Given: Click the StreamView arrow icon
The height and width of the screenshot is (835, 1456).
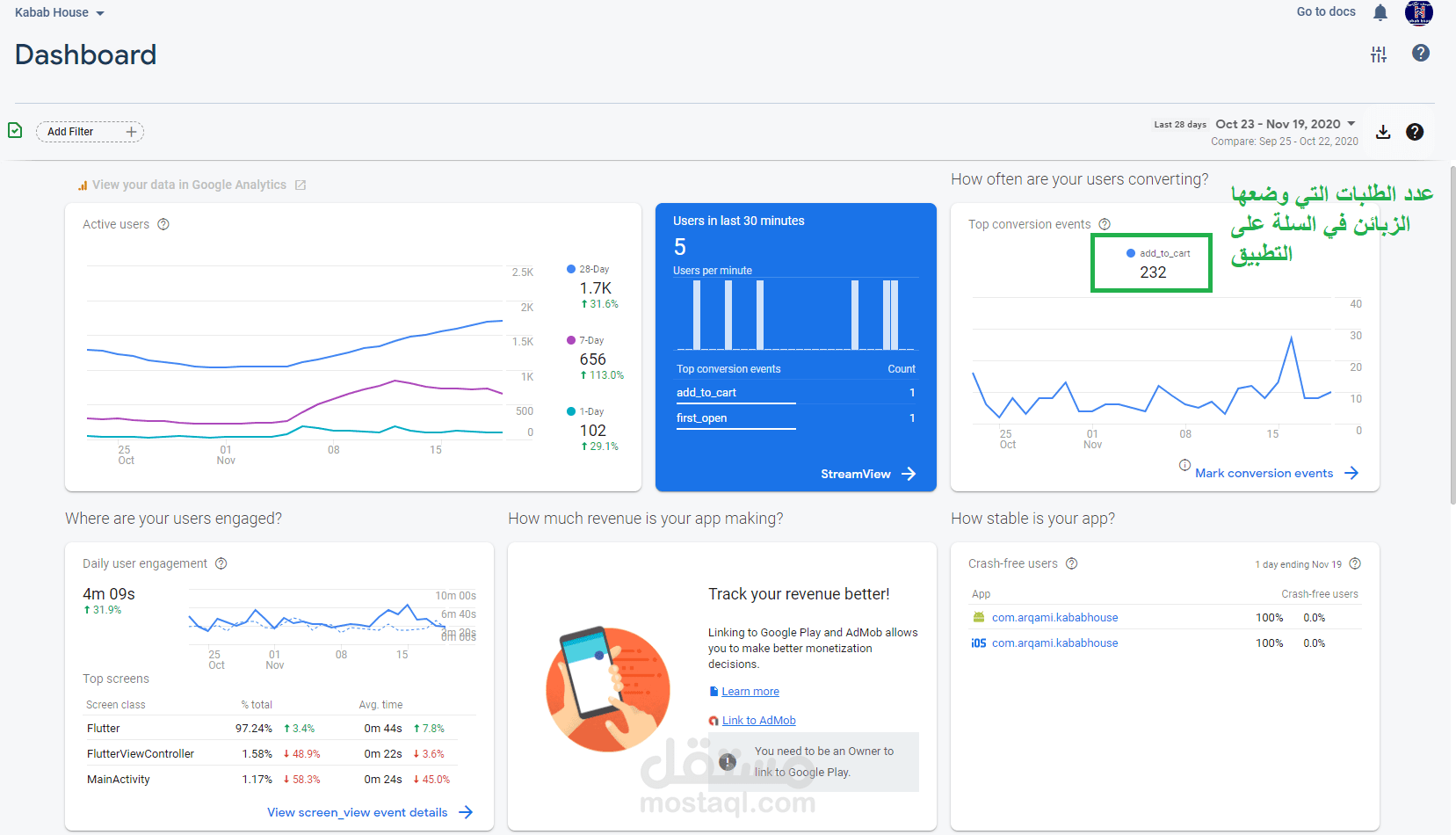Looking at the screenshot, I should [x=909, y=474].
